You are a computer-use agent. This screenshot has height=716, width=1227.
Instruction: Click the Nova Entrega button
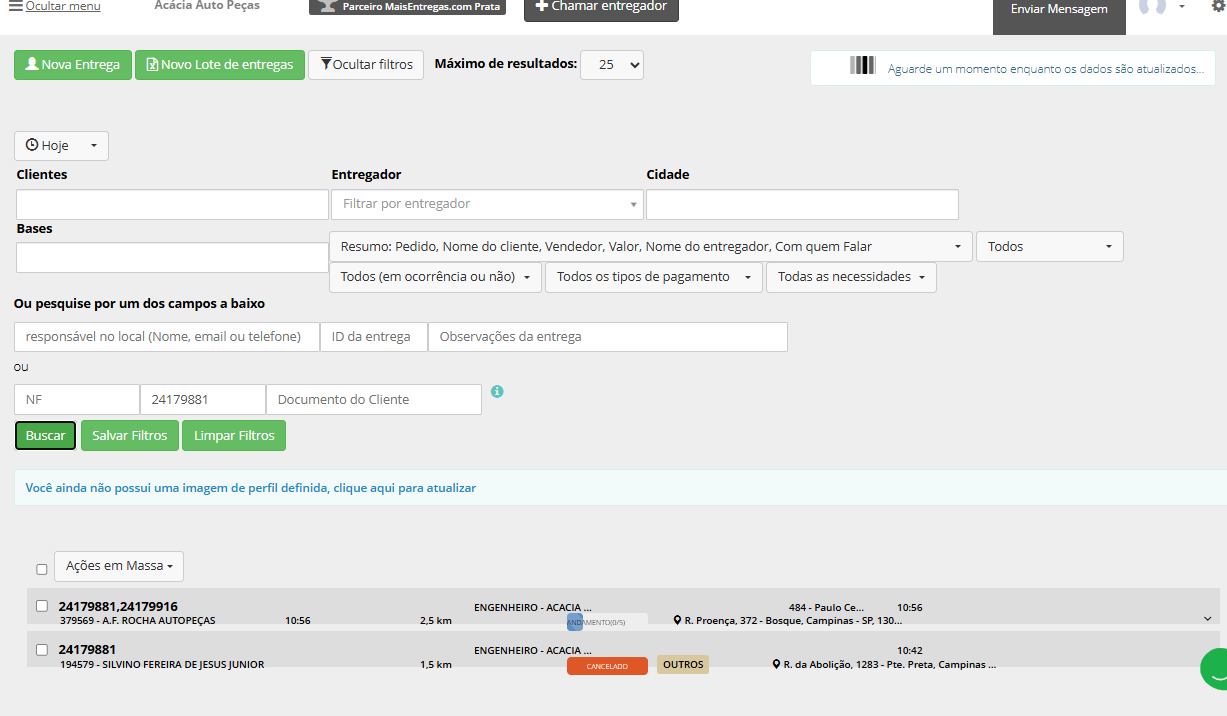click(73, 65)
